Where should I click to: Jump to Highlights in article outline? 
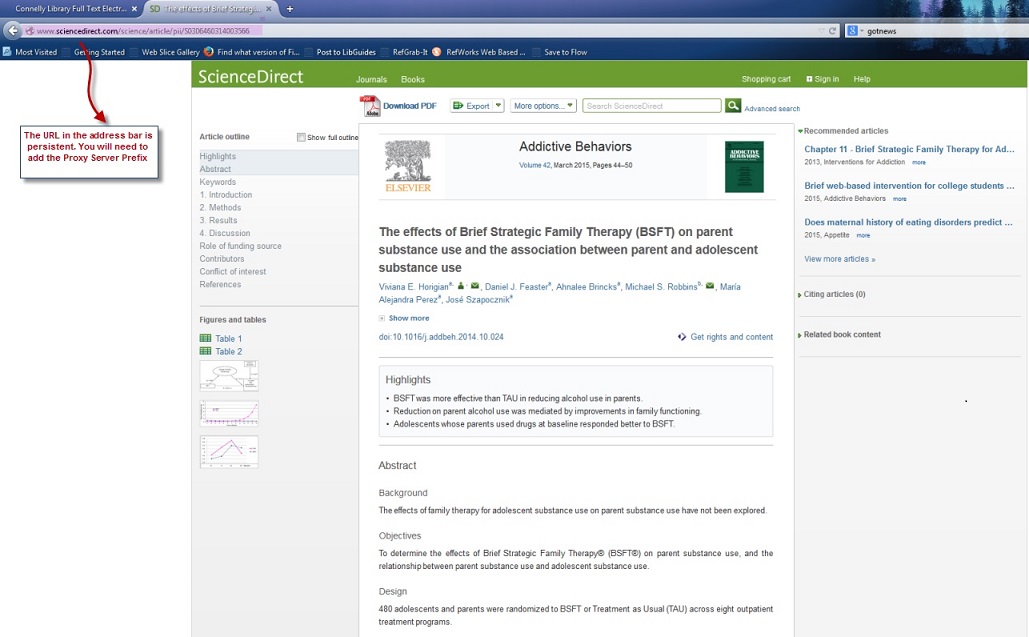click(x=218, y=156)
